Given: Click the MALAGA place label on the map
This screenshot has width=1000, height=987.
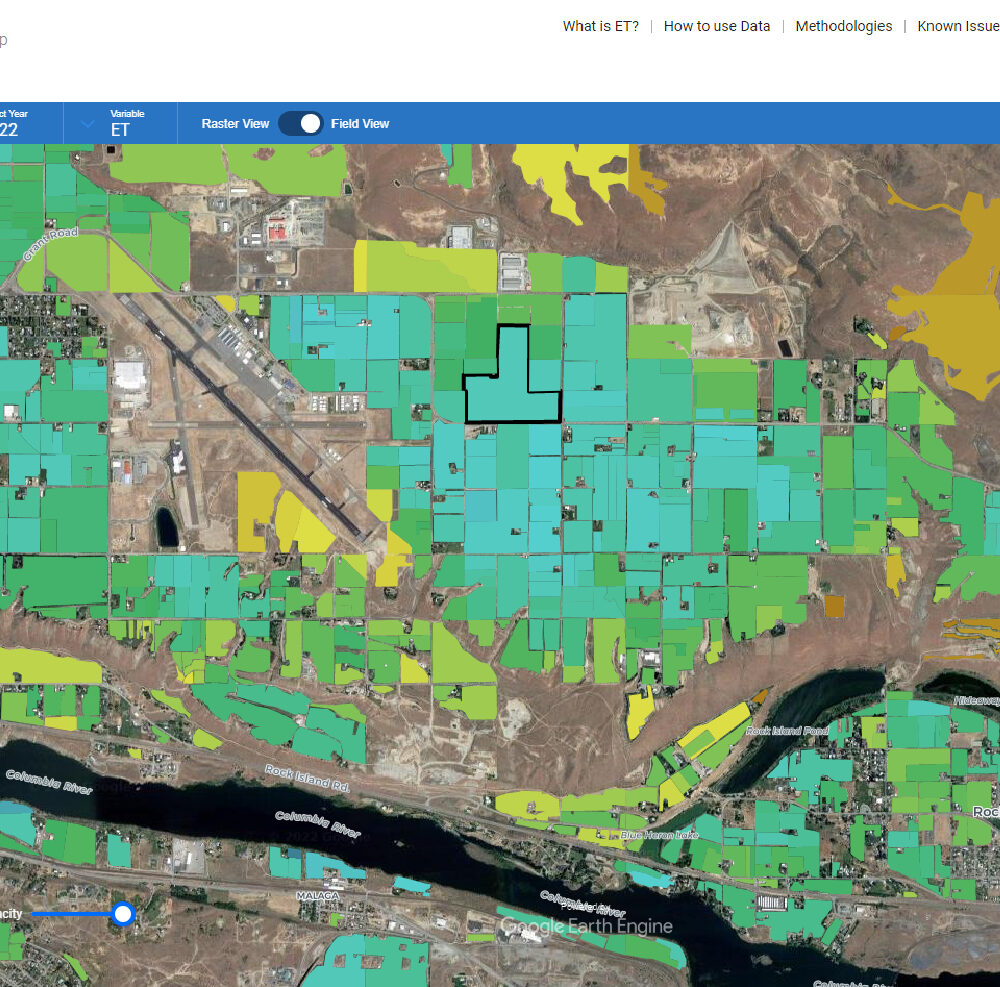Looking at the screenshot, I should [x=319, y=896].
